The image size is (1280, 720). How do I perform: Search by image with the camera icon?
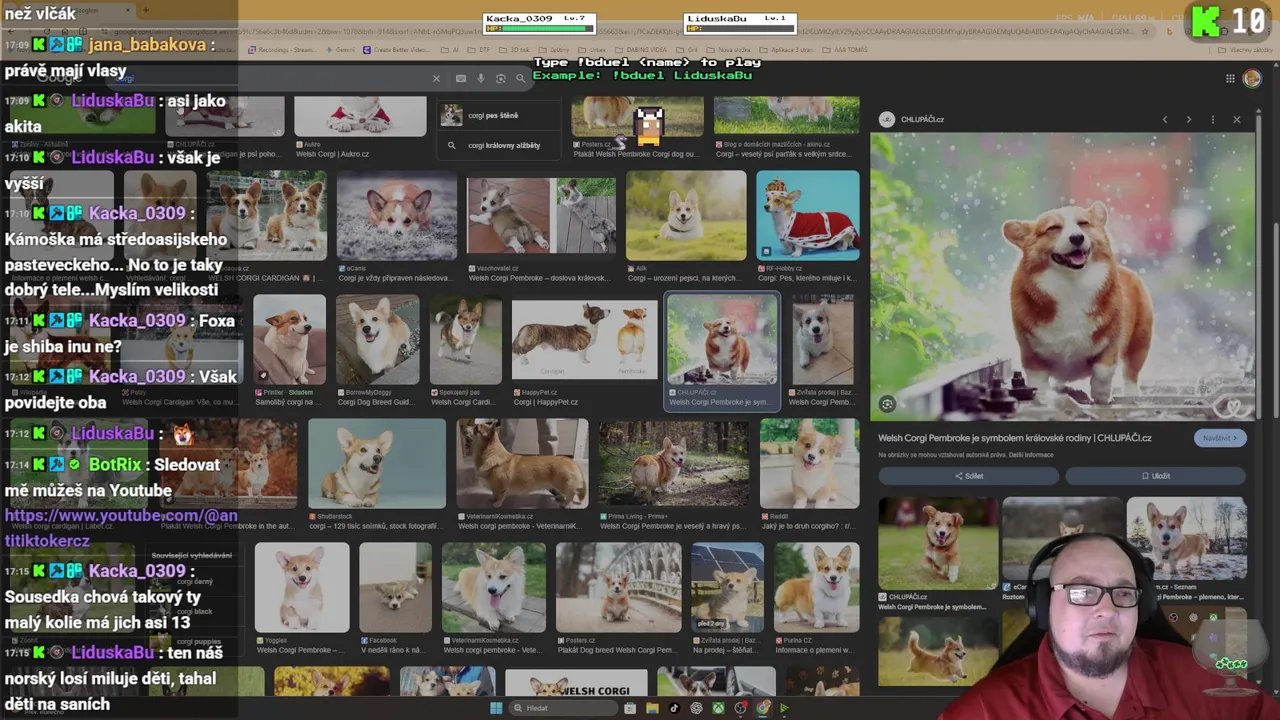point(501,78)
